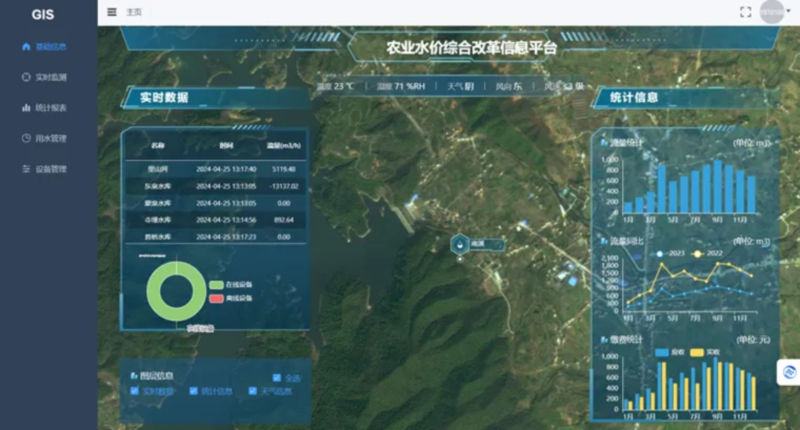
Task: Select the 东泉水库 row in data table
Action: click(x=215, y=186)
